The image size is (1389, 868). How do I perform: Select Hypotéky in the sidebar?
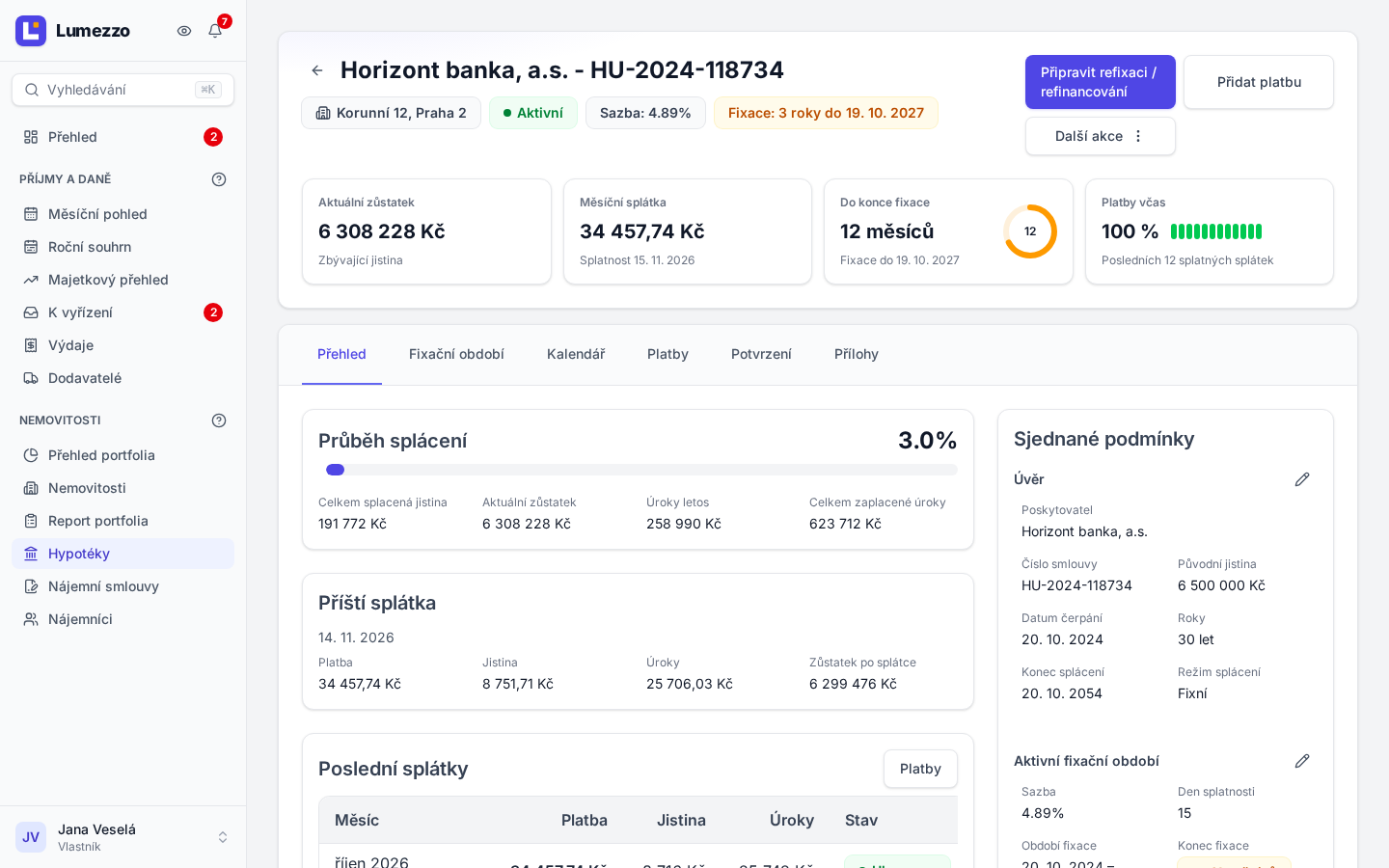click(123, 554)
